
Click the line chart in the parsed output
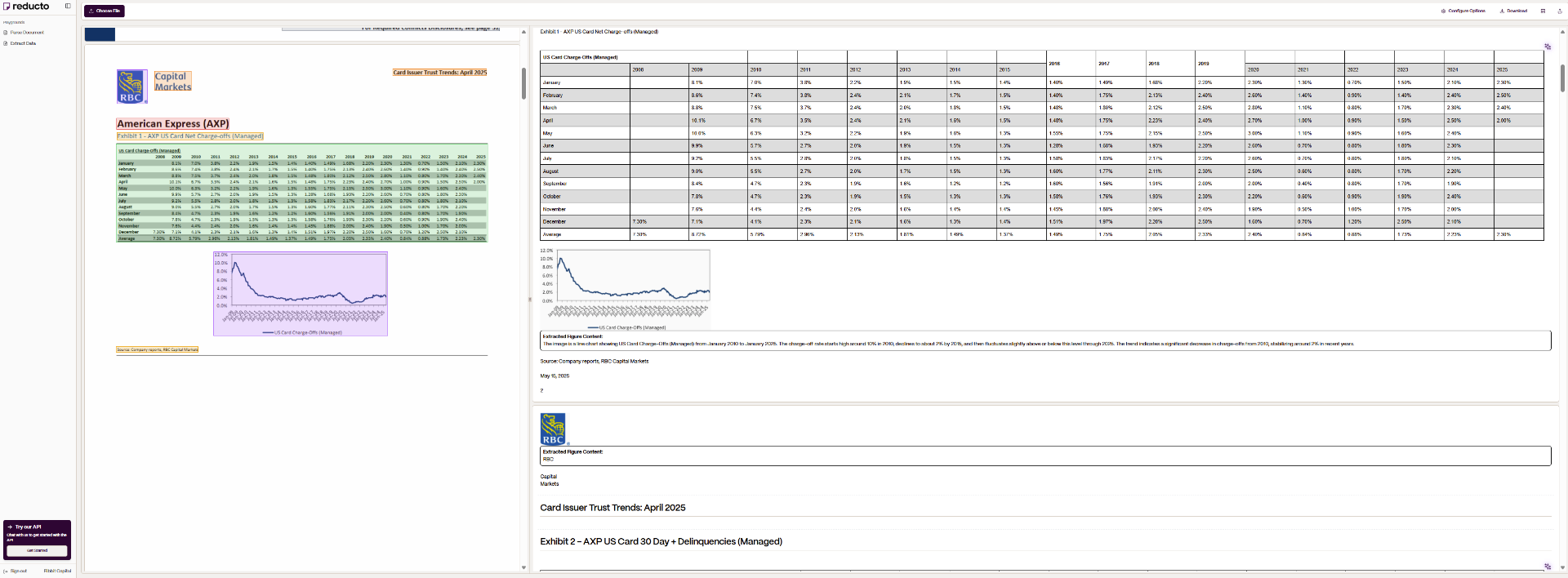click(x=626, y=289)
